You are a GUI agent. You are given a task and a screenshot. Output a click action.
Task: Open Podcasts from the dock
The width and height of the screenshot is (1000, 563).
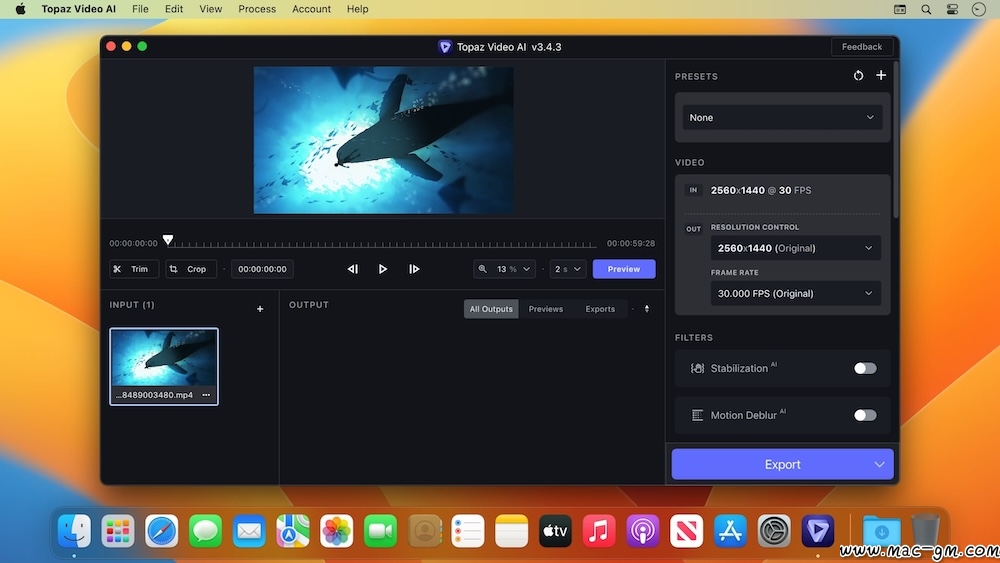point(642,530)
